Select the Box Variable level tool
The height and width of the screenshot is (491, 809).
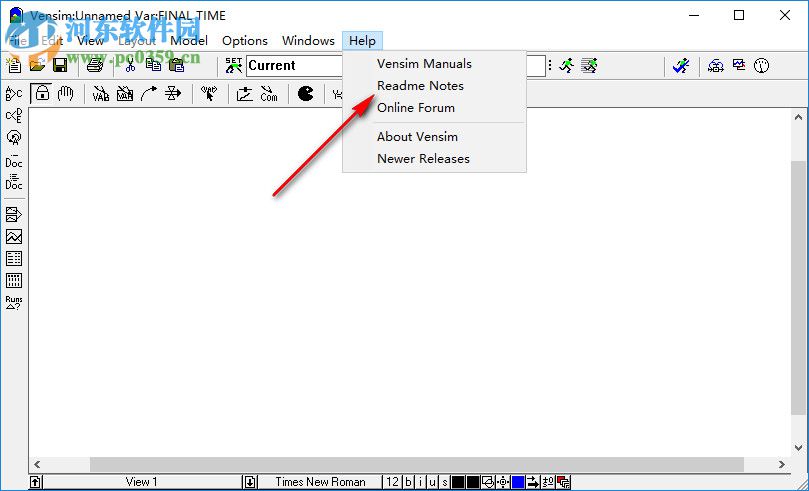tap(125, 93)
